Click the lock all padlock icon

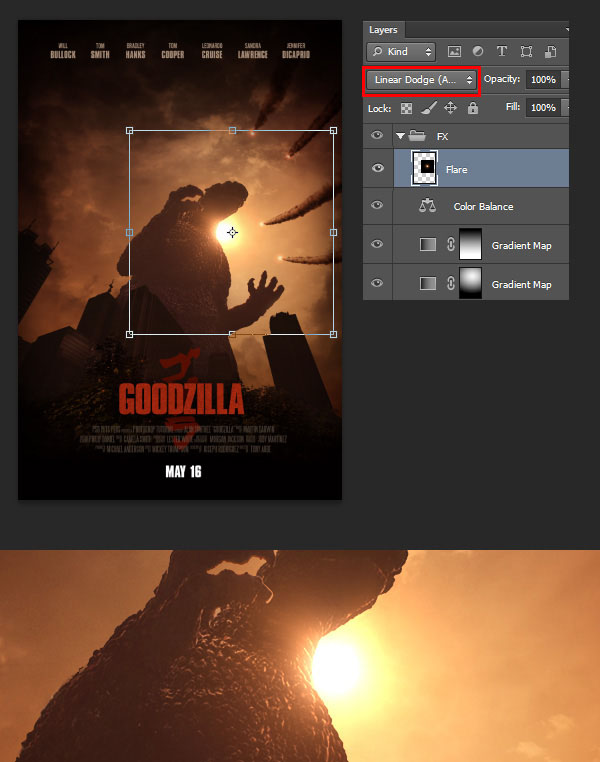(x=473, y=108)
